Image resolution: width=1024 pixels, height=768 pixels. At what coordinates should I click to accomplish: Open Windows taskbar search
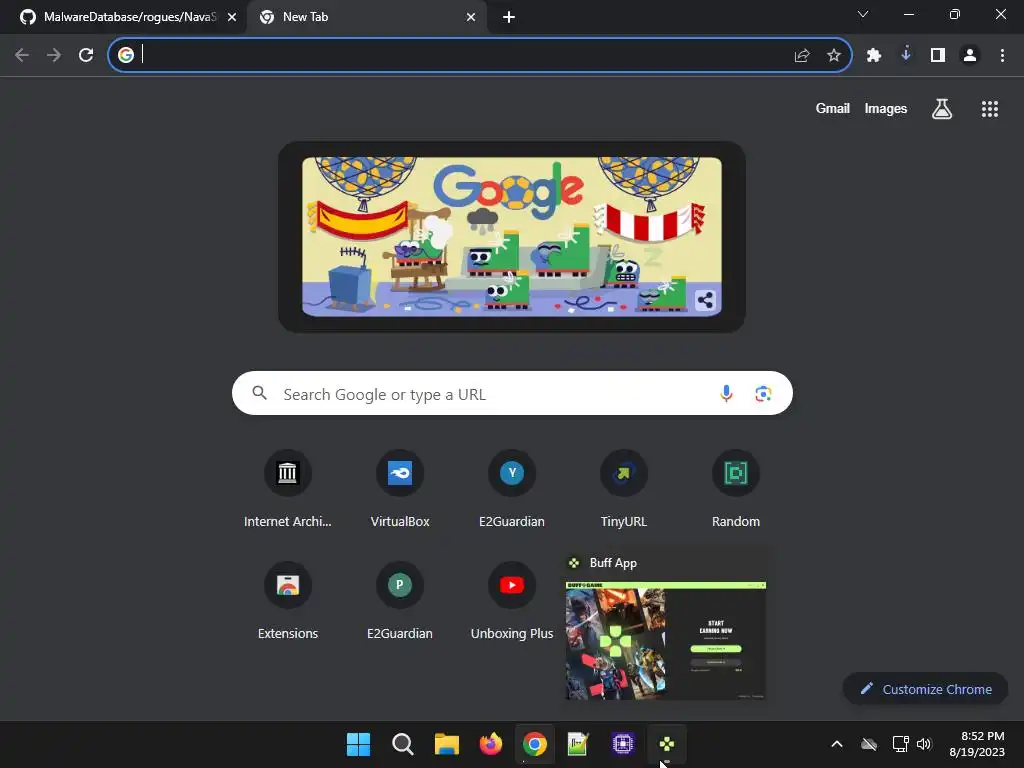coord(402,744)
